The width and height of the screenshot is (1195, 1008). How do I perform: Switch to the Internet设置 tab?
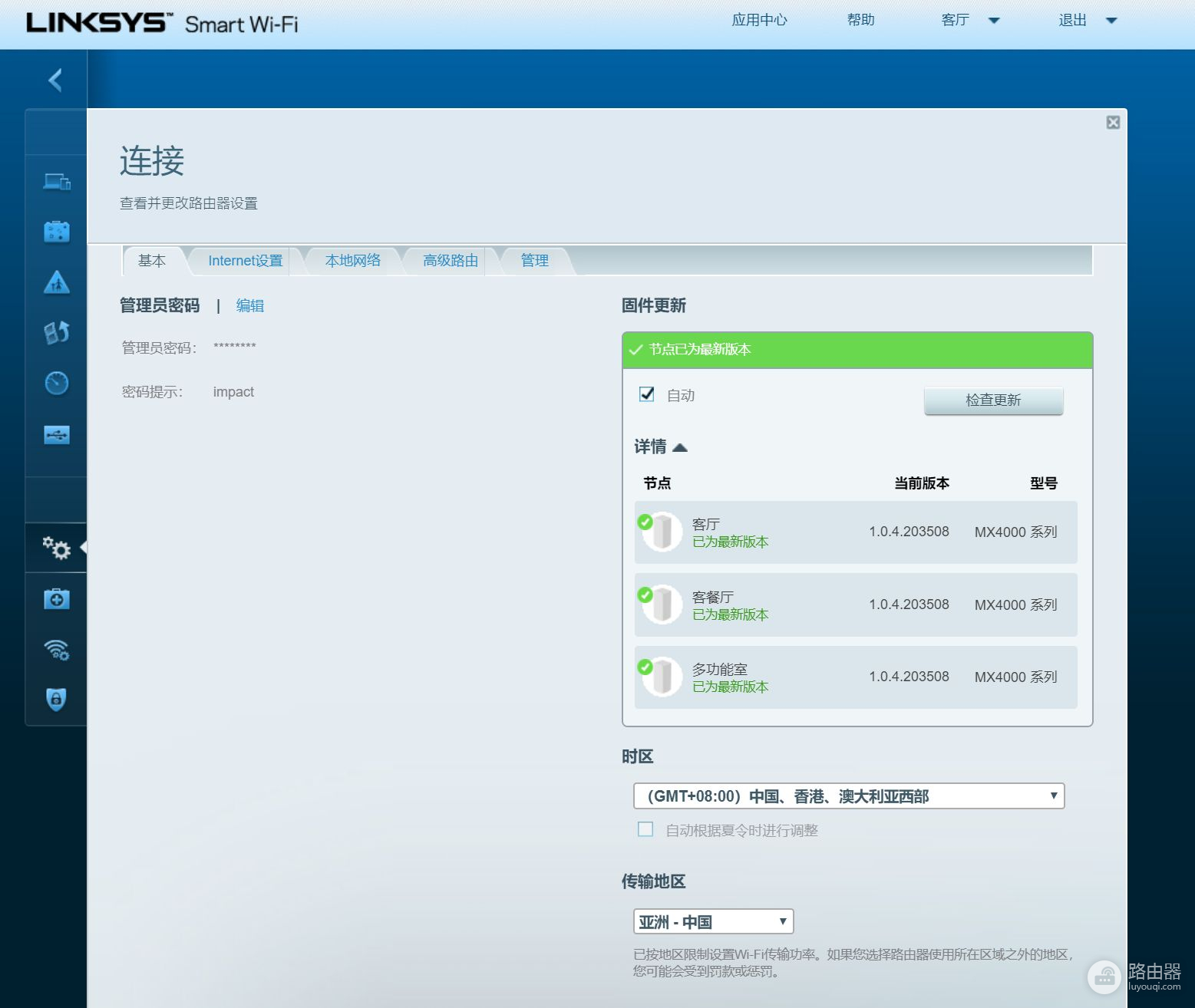245,261
